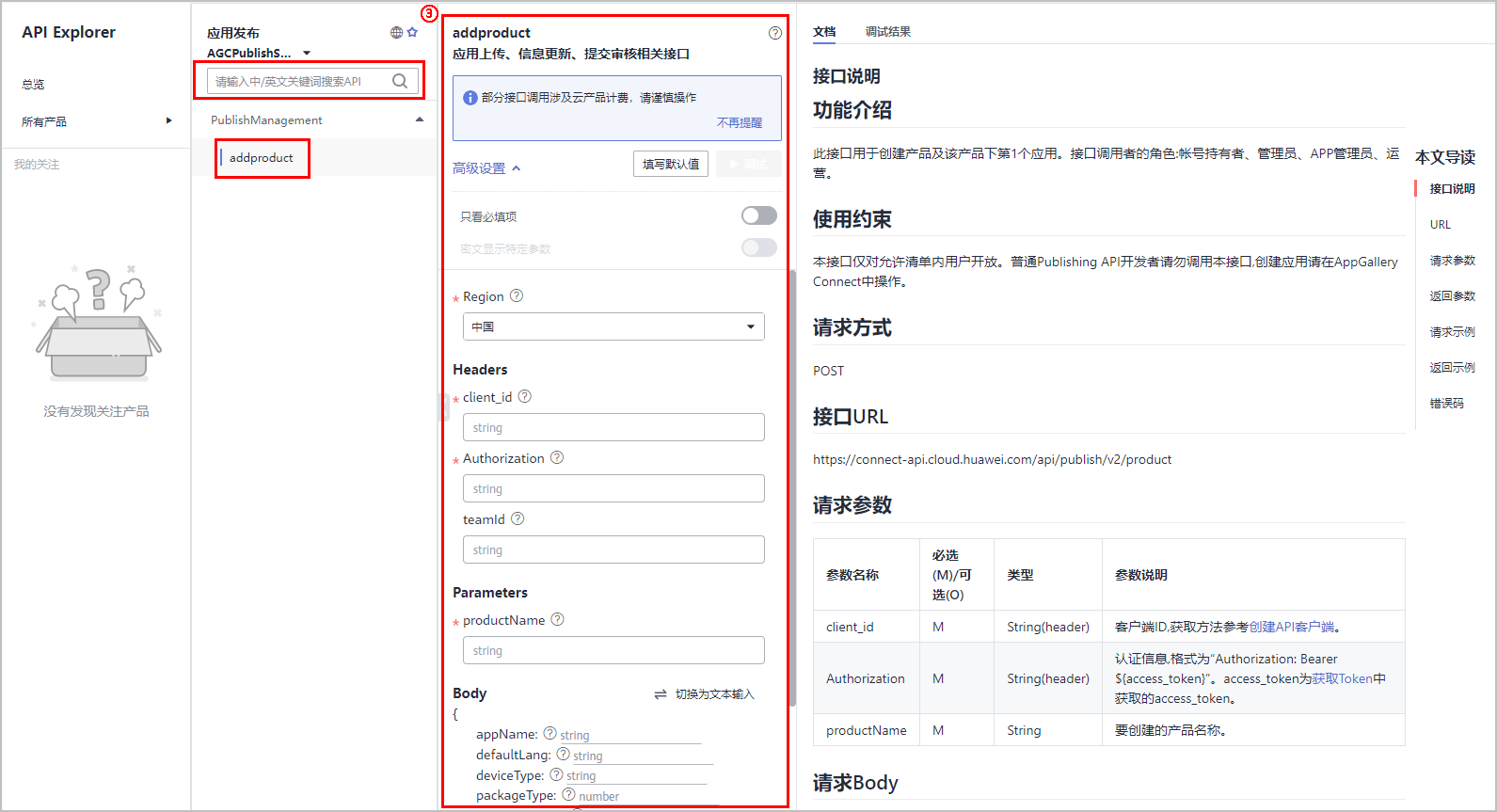Open the 获取Token link
Image resolution: width=1497 pixels, height=812 pixels.
[x=1343, y=678]
